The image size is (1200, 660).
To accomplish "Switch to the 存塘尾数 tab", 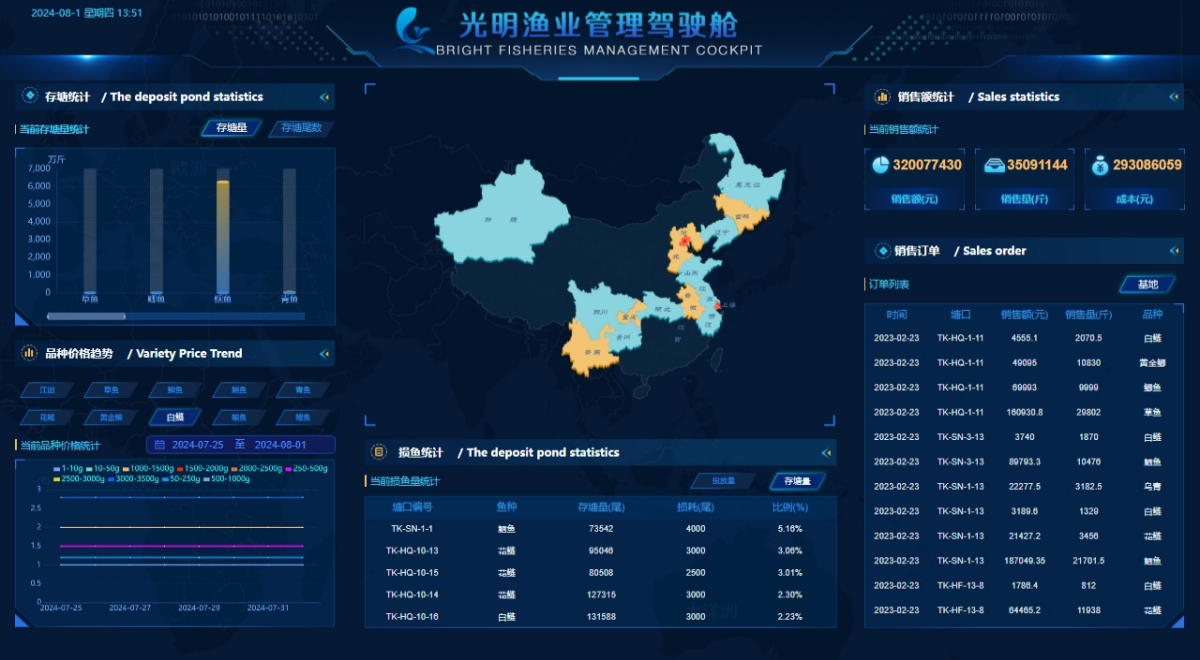I will 301,128.
